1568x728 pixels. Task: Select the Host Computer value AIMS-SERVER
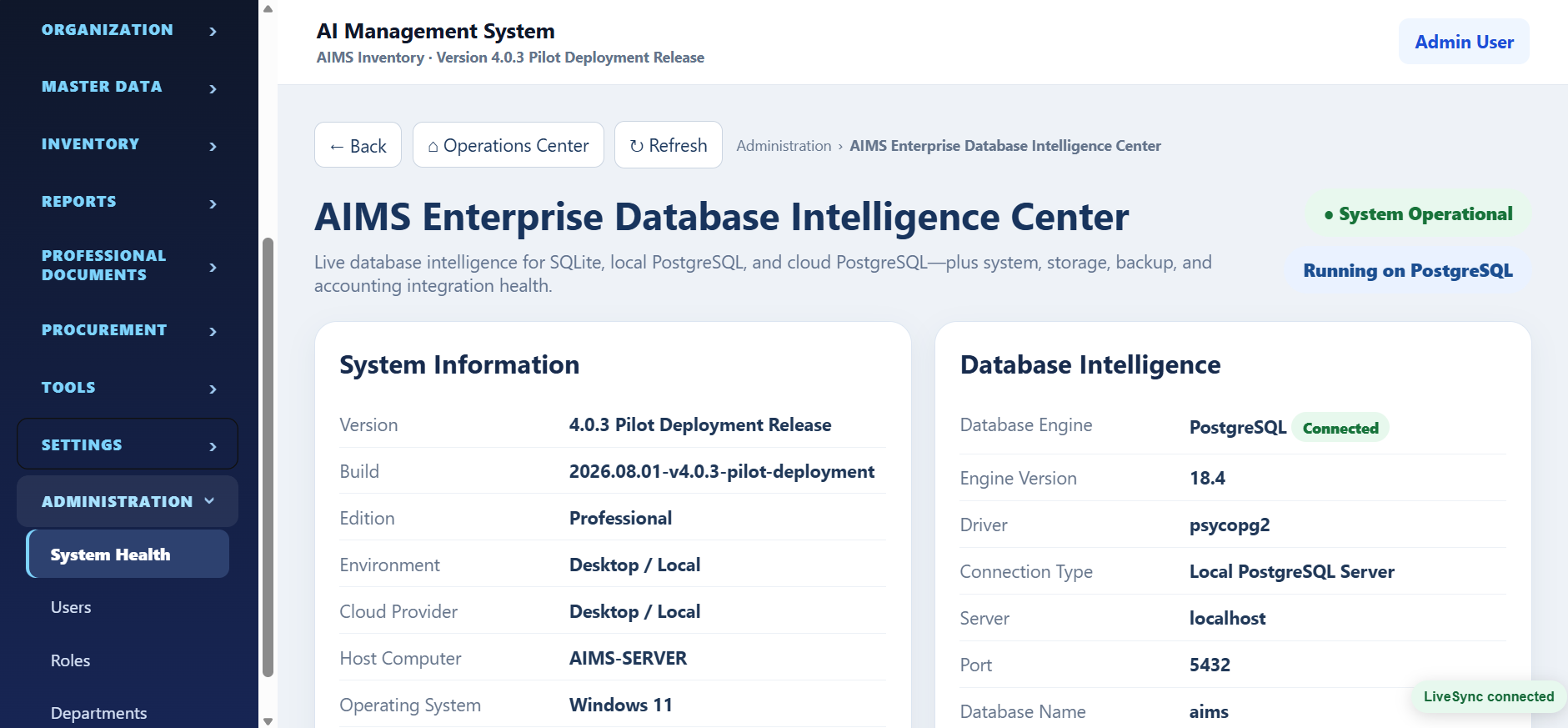pos(628,658)
